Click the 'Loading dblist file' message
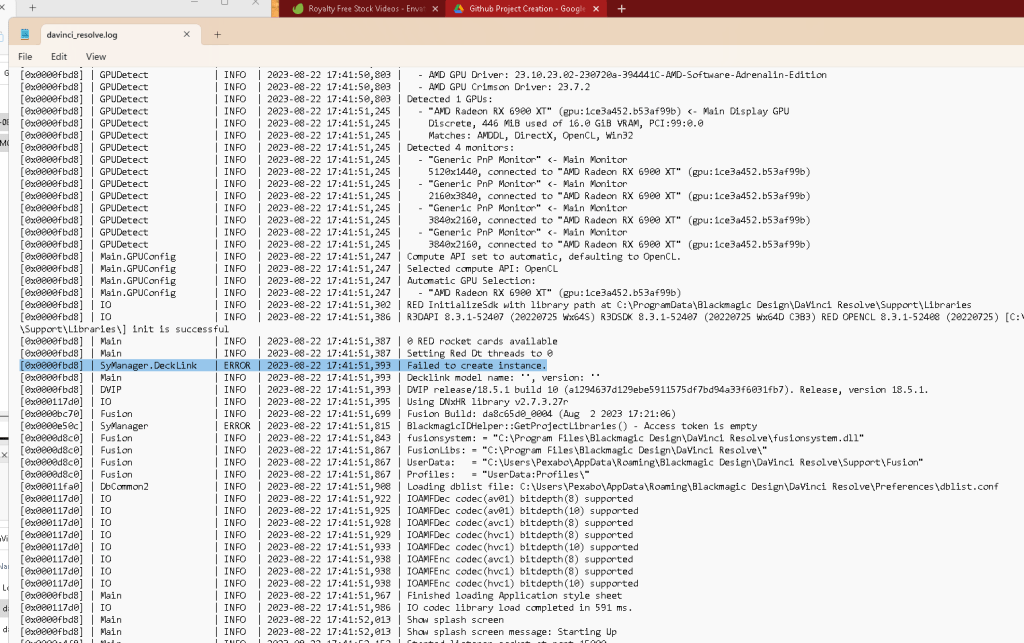Screen dimensions: 1024x643 coord(703,486)
